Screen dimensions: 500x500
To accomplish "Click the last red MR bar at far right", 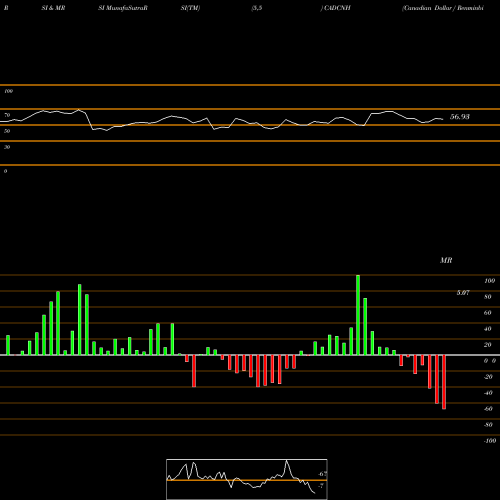I will click(x=444, y=382).
